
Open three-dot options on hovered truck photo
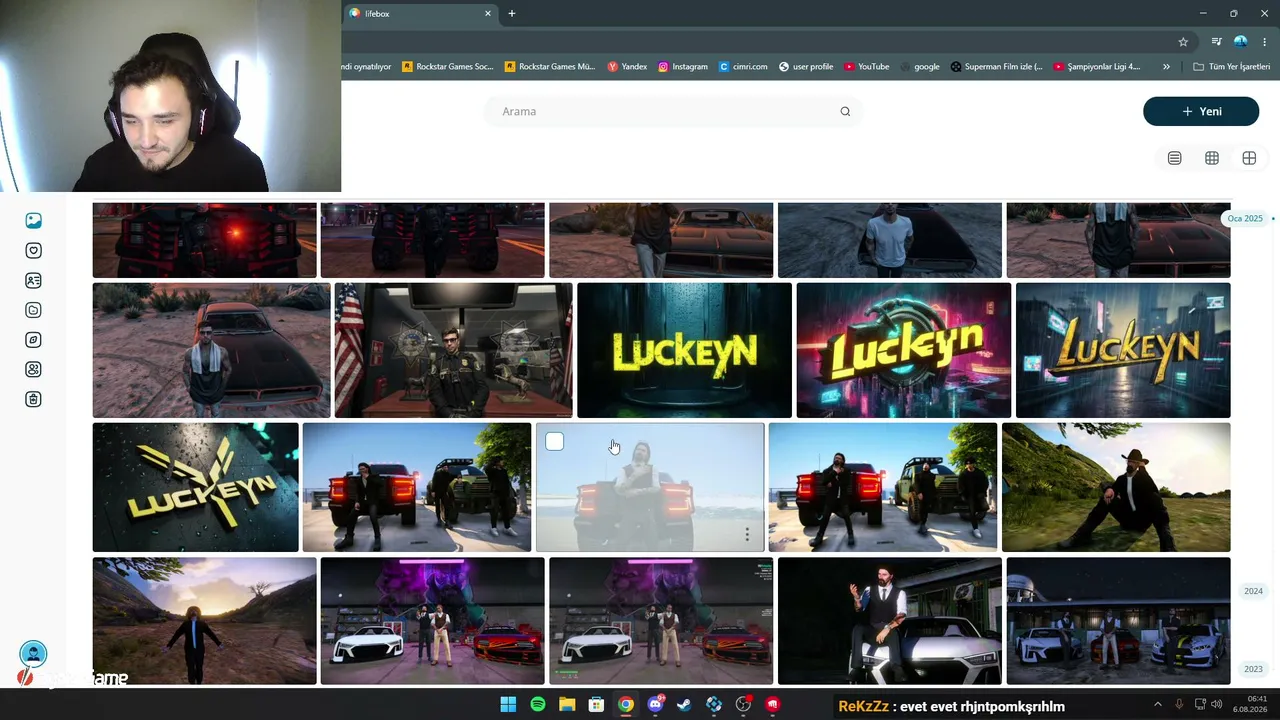[747, 535]
